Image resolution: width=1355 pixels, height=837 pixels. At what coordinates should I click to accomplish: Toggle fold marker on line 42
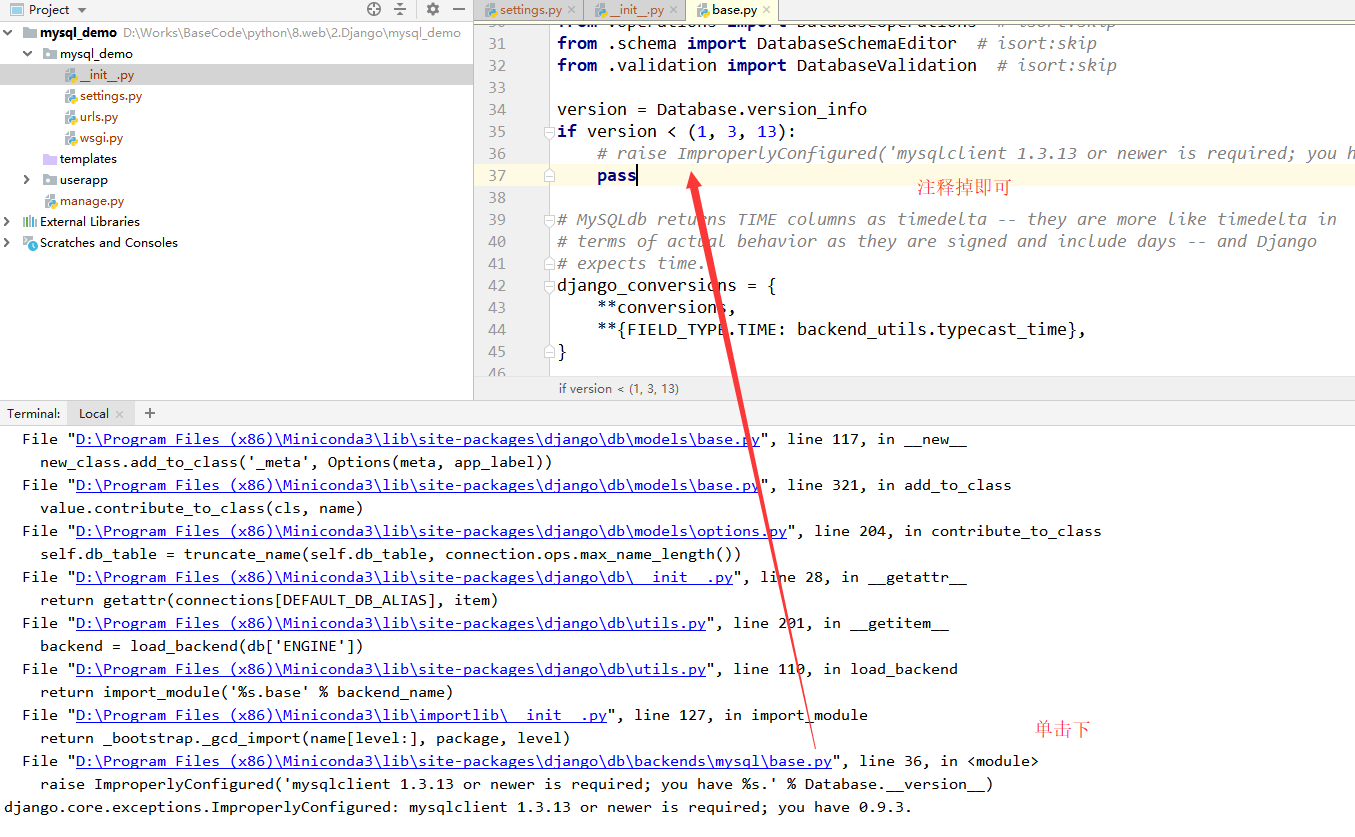549,286
